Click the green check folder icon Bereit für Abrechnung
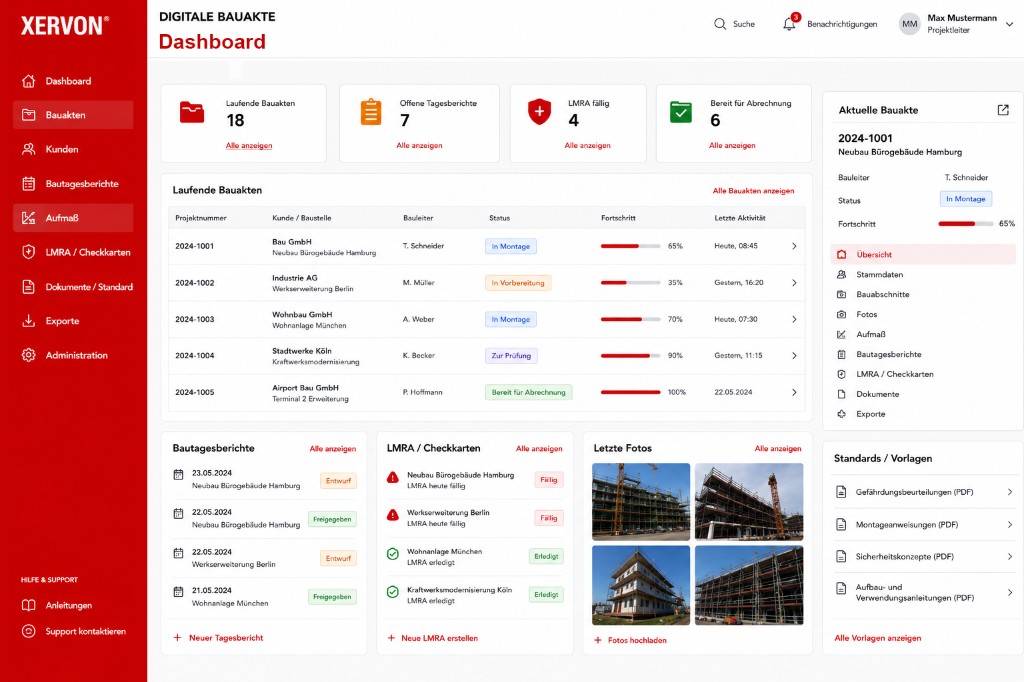 (x=680, y=112)
